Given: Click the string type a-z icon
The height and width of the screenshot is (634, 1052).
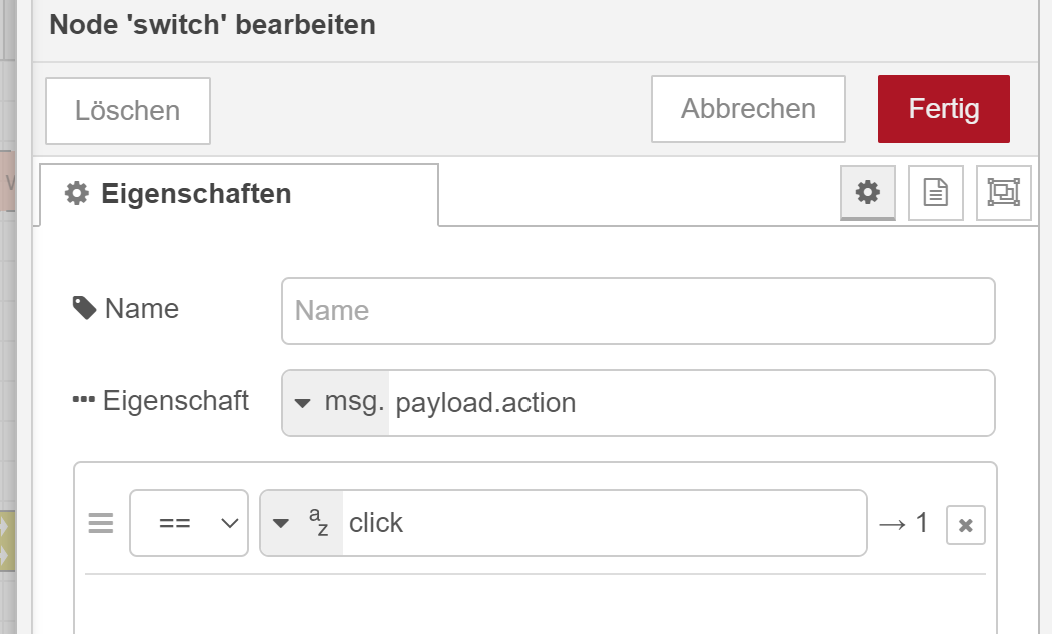Looking at the screenshot, I should pyautogui.click(x=319, y=523).
